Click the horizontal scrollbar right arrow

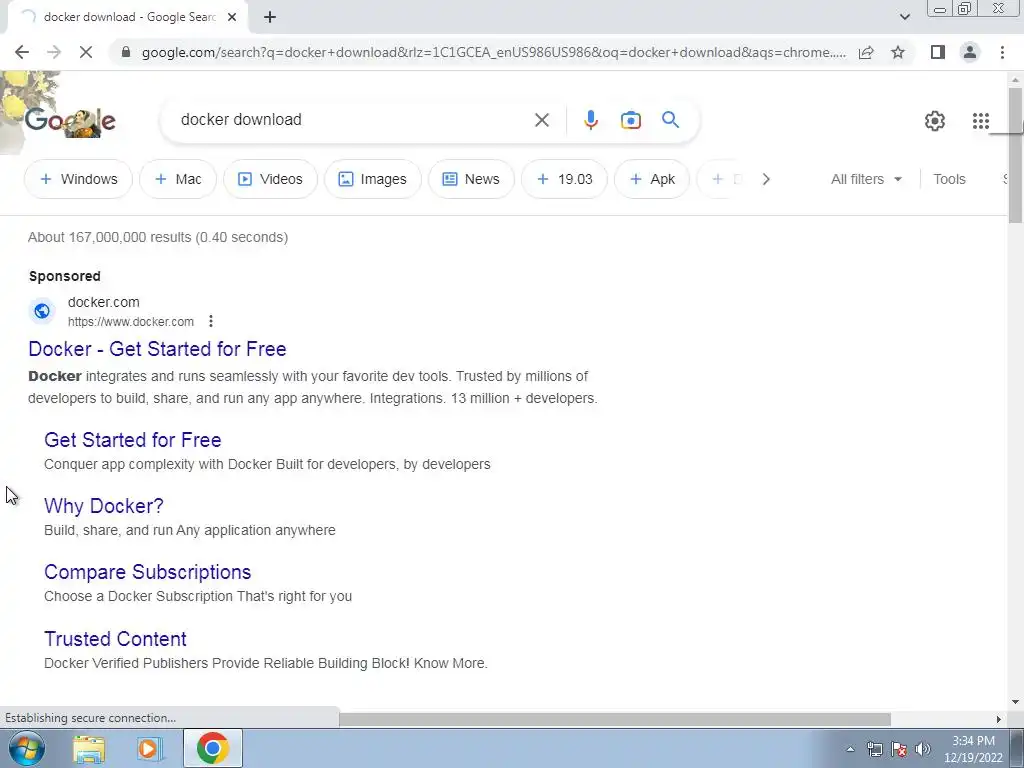(x=999, y=719)
